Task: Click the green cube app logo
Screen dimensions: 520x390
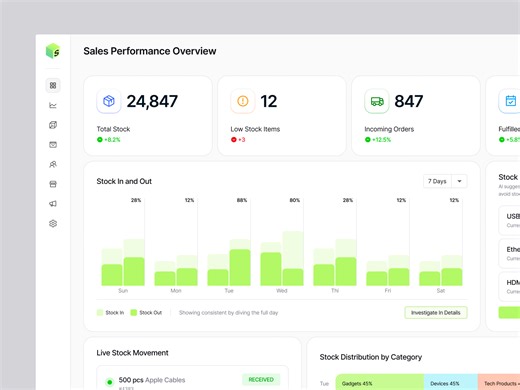Action: tap(53, 51)
